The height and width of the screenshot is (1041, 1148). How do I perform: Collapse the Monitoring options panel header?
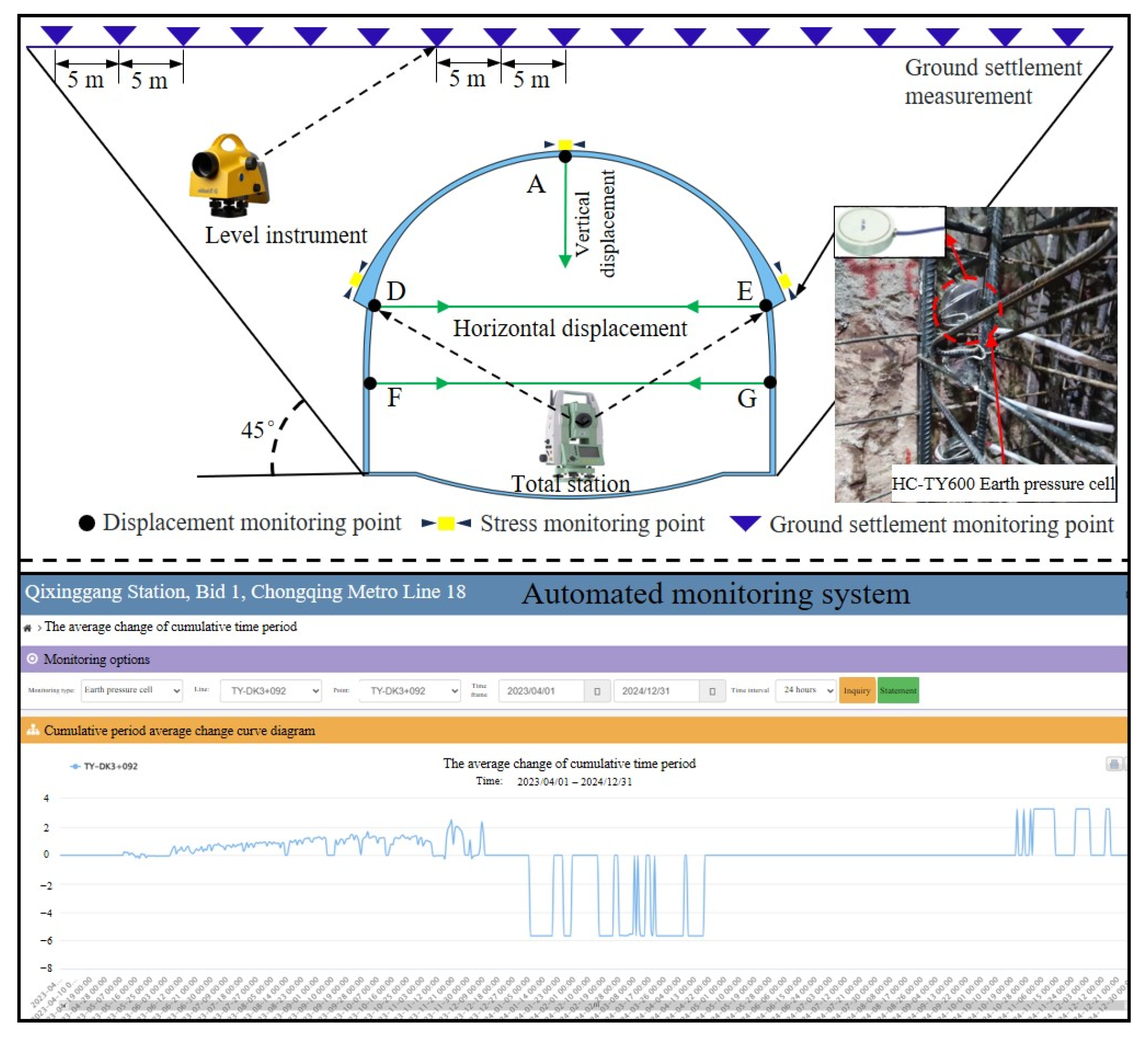pyautogui.click(x=573, y=659)
